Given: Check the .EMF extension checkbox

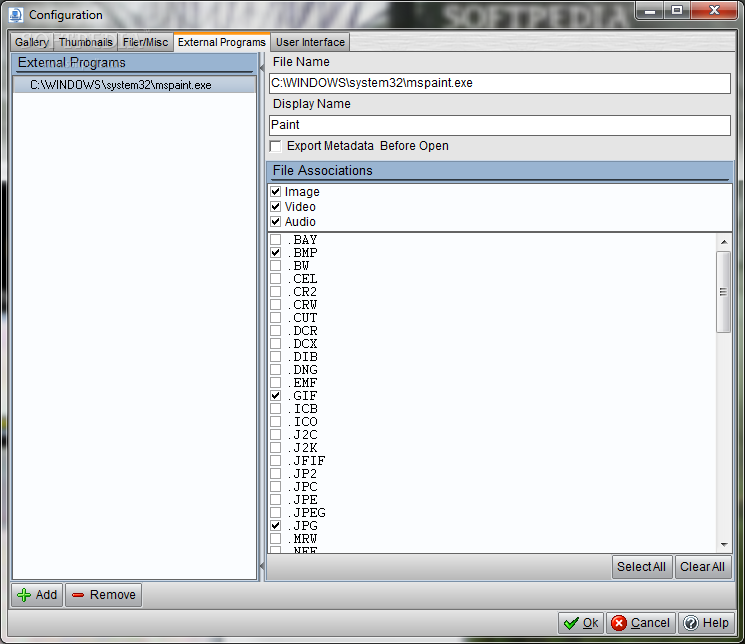Looking at the screenshot, I should pyautogui.click(x=276, y=382).
